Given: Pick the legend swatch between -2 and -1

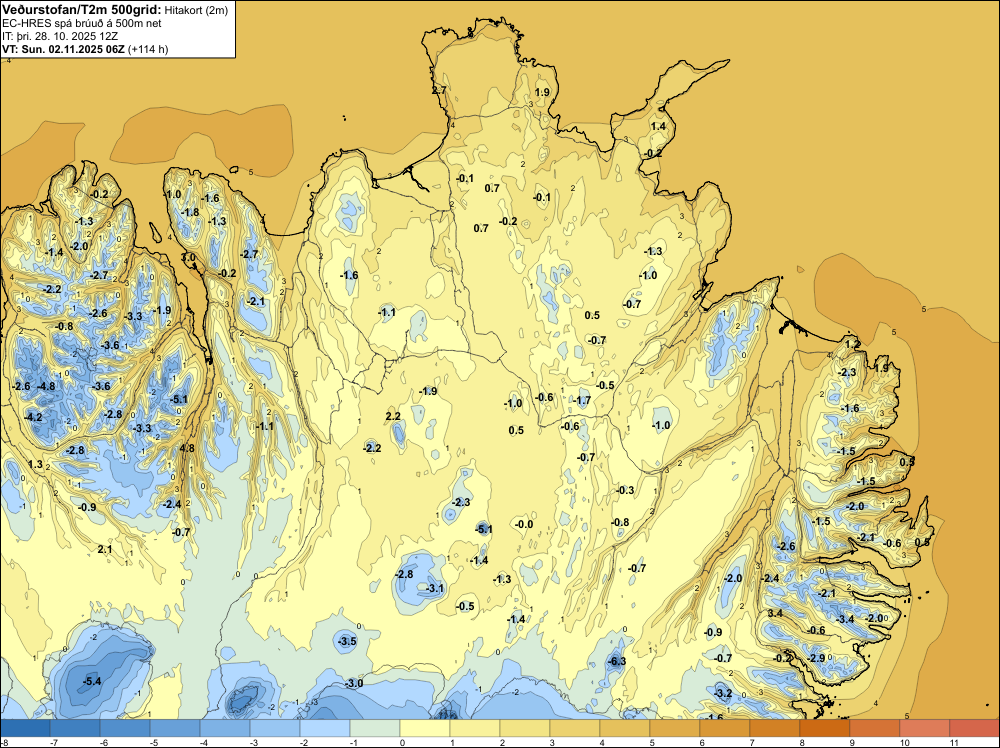Looking at the screenshot, I should [x=325, y=728].
